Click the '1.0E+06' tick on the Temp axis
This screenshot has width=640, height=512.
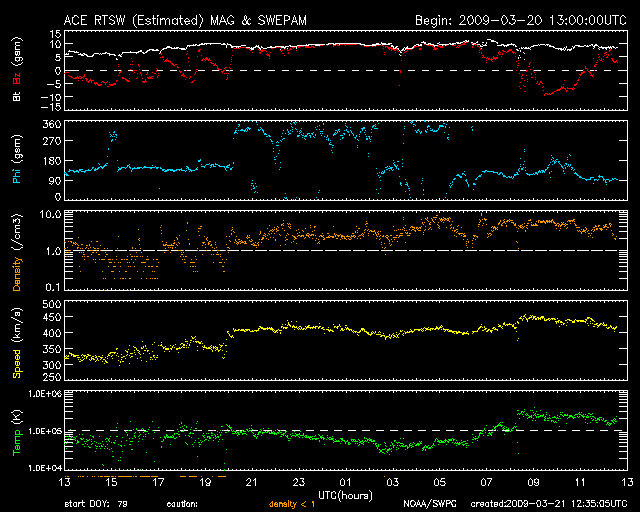[x=44, y=394]
